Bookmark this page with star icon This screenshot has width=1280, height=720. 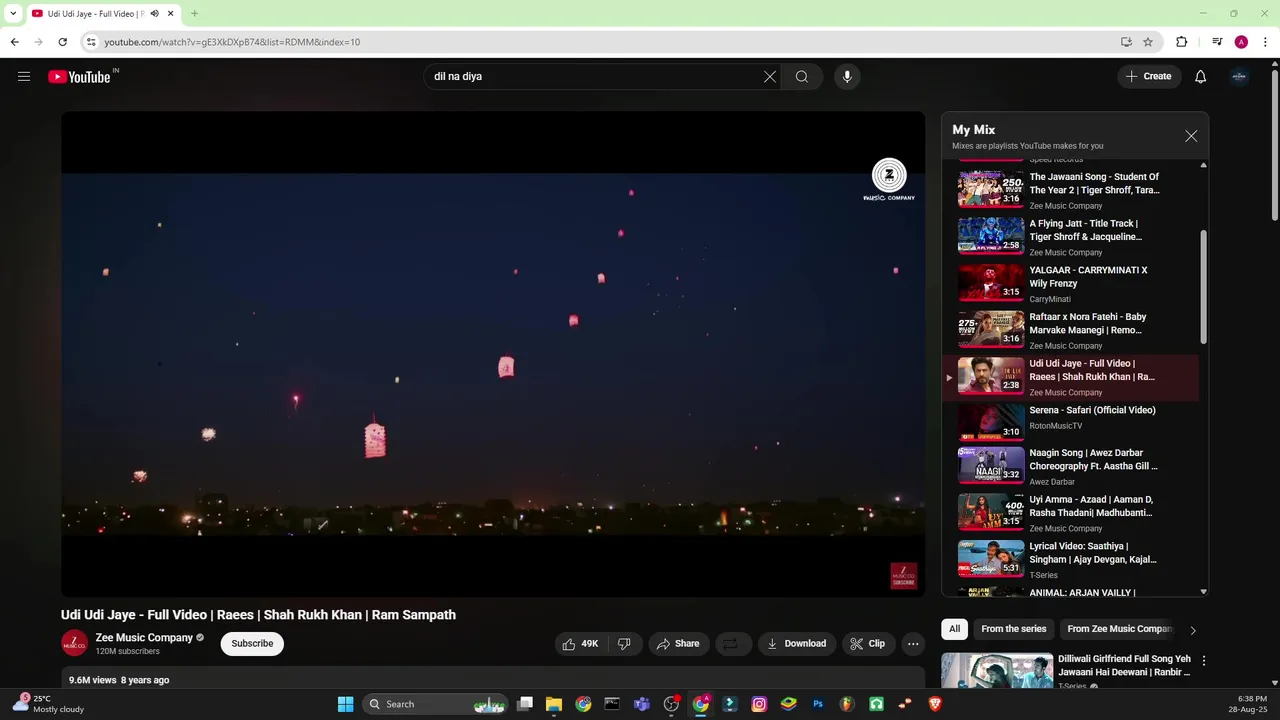tap(1148, 42)
